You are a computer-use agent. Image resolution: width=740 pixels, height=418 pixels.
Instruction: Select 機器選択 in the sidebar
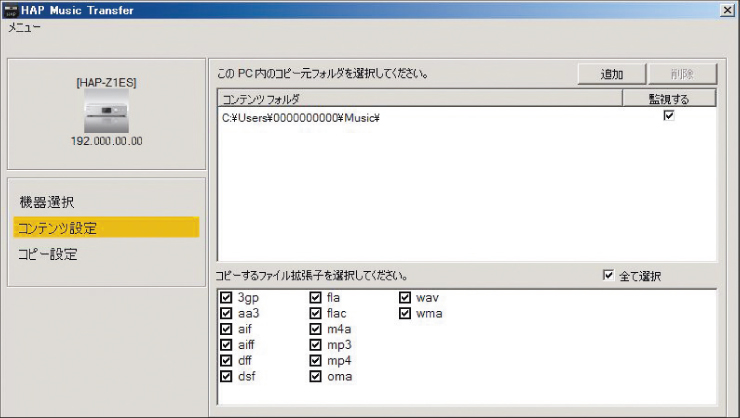[x=47, y=202]
